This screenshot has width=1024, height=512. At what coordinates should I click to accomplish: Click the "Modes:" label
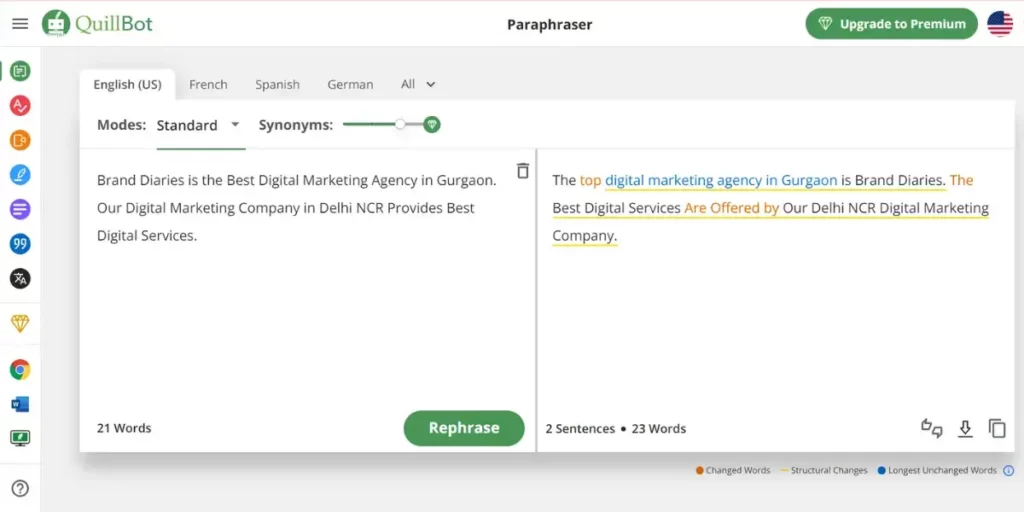(x=121, y=125)
